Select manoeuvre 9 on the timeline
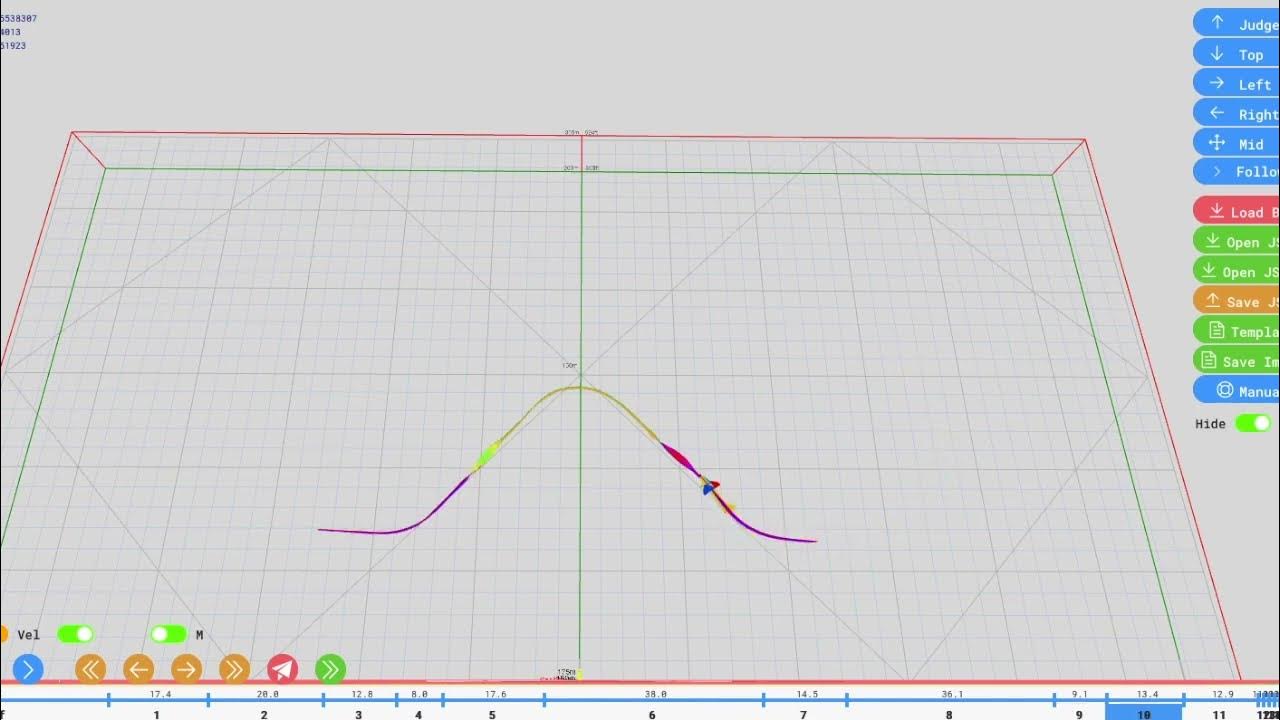 (1079, 713)
